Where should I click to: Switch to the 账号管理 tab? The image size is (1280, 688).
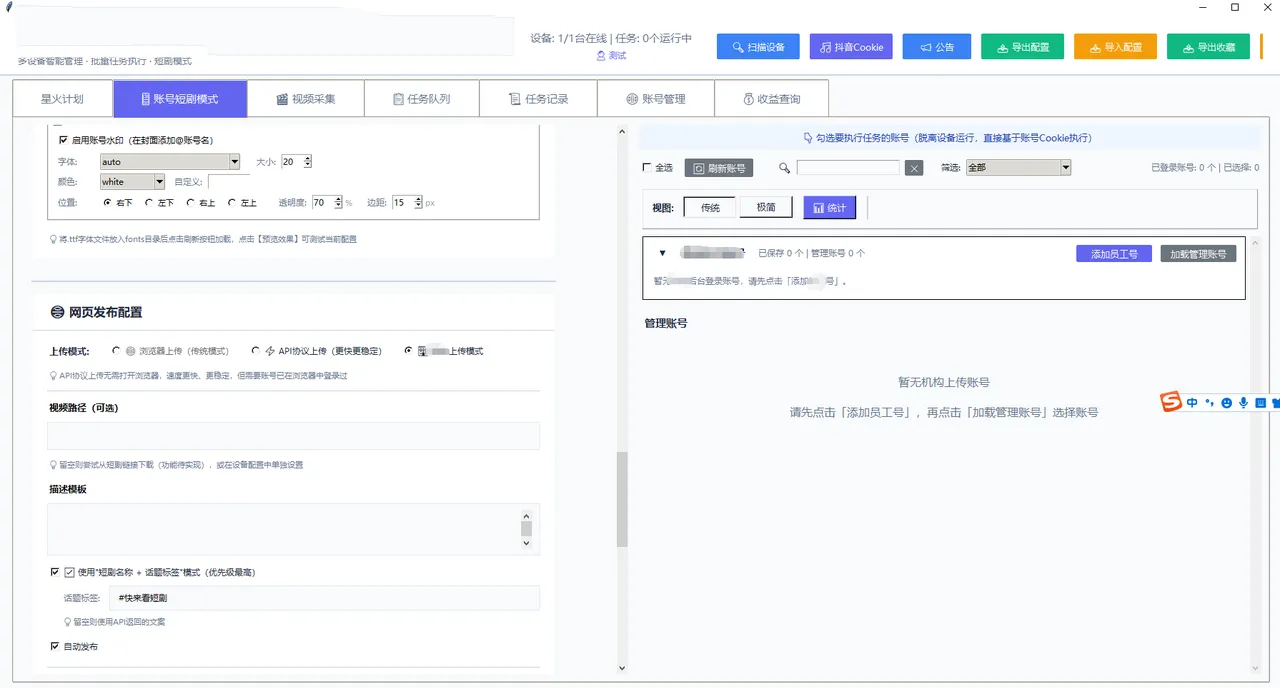coord(656,99)
